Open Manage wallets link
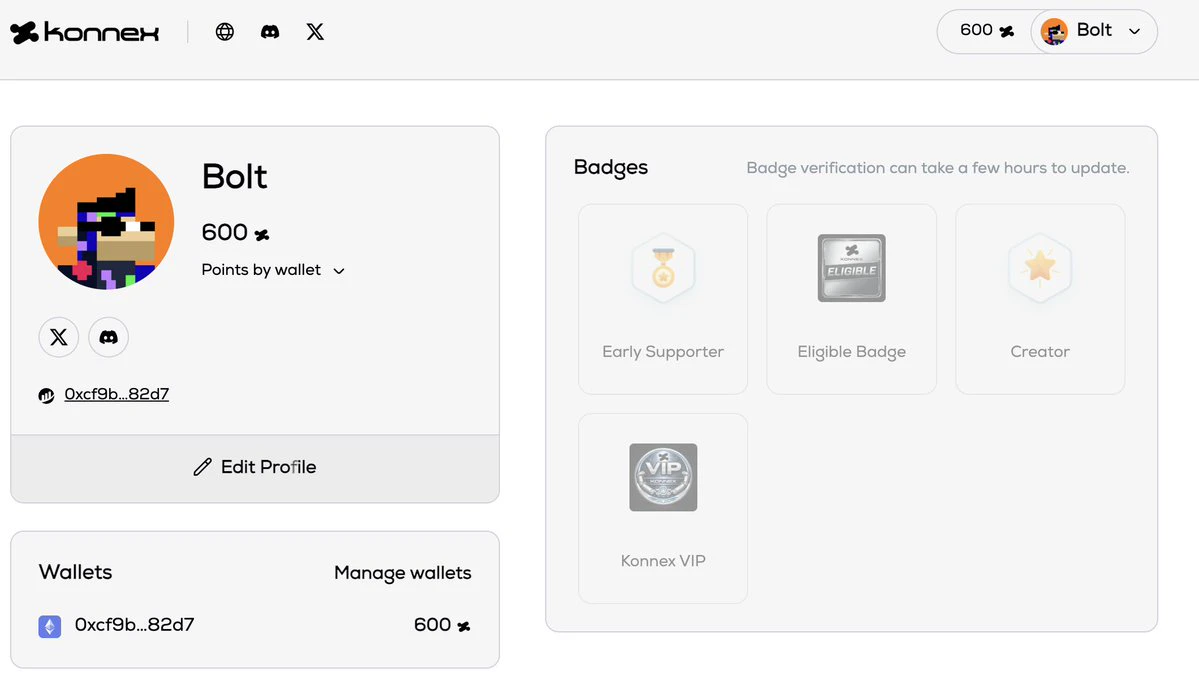The image size is (1199, 689). click(403, 573)
